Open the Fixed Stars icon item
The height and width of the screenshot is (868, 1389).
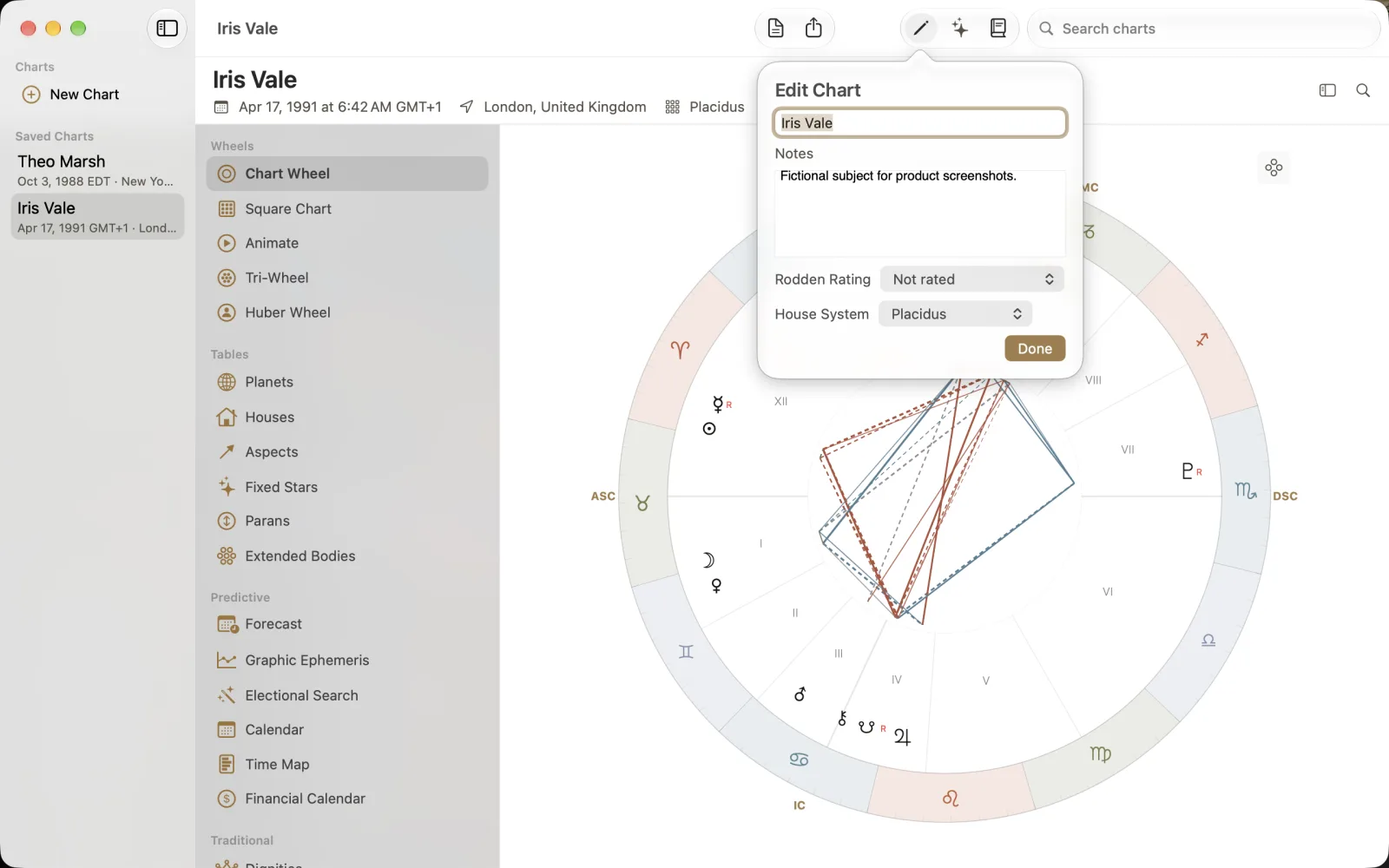[227, 487]
